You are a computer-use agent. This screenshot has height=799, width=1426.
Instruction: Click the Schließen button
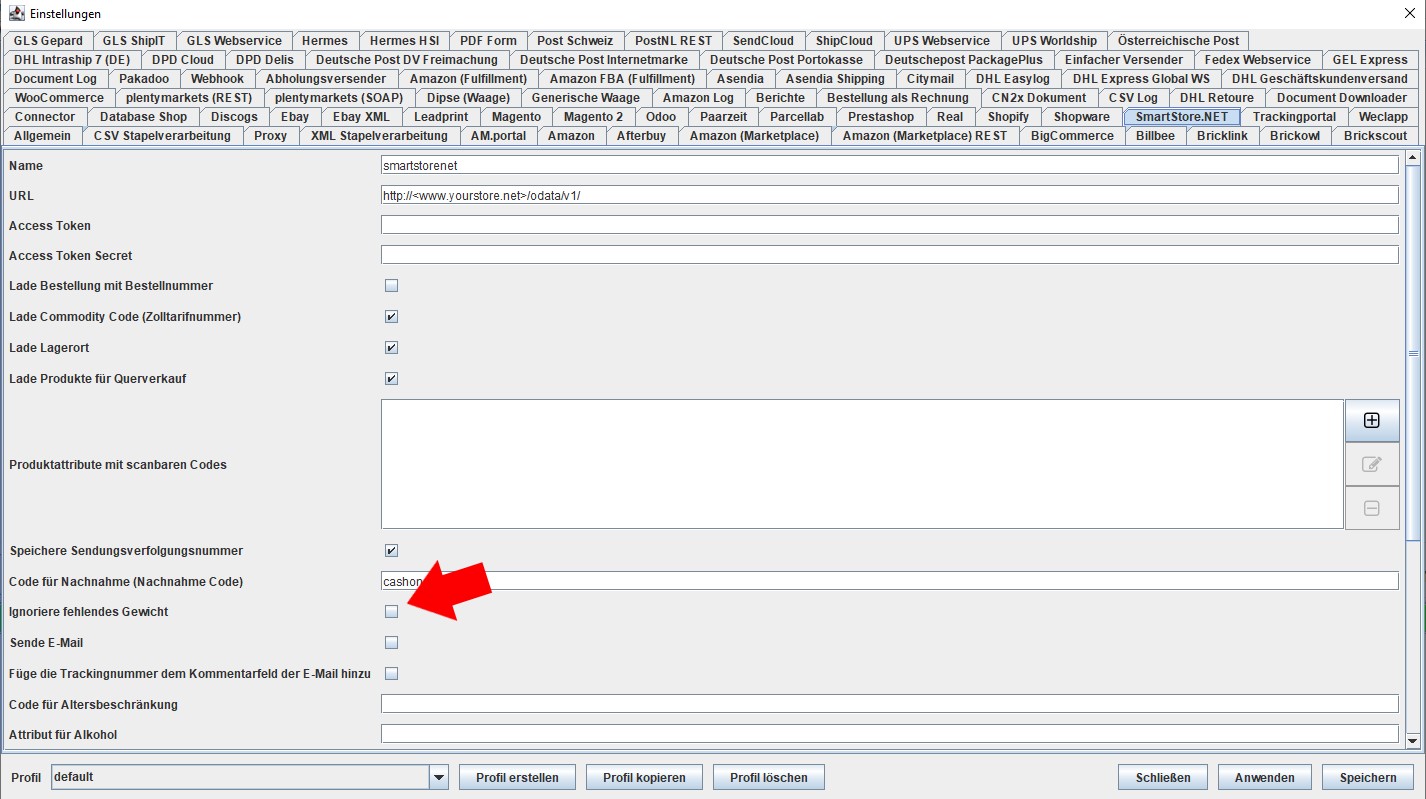(1163, 777)
